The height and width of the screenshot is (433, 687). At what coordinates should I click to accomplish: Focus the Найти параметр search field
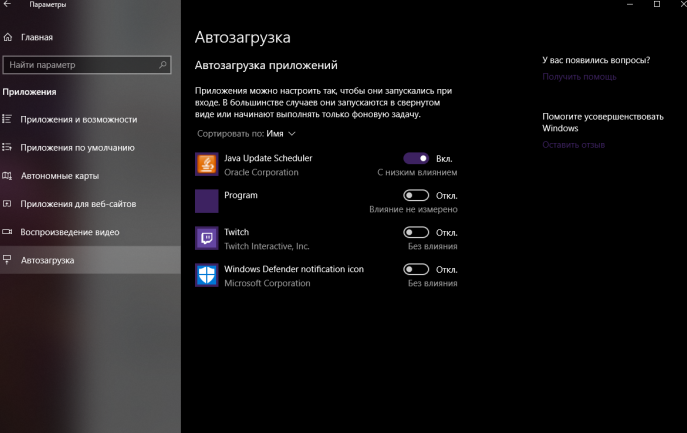87,65
